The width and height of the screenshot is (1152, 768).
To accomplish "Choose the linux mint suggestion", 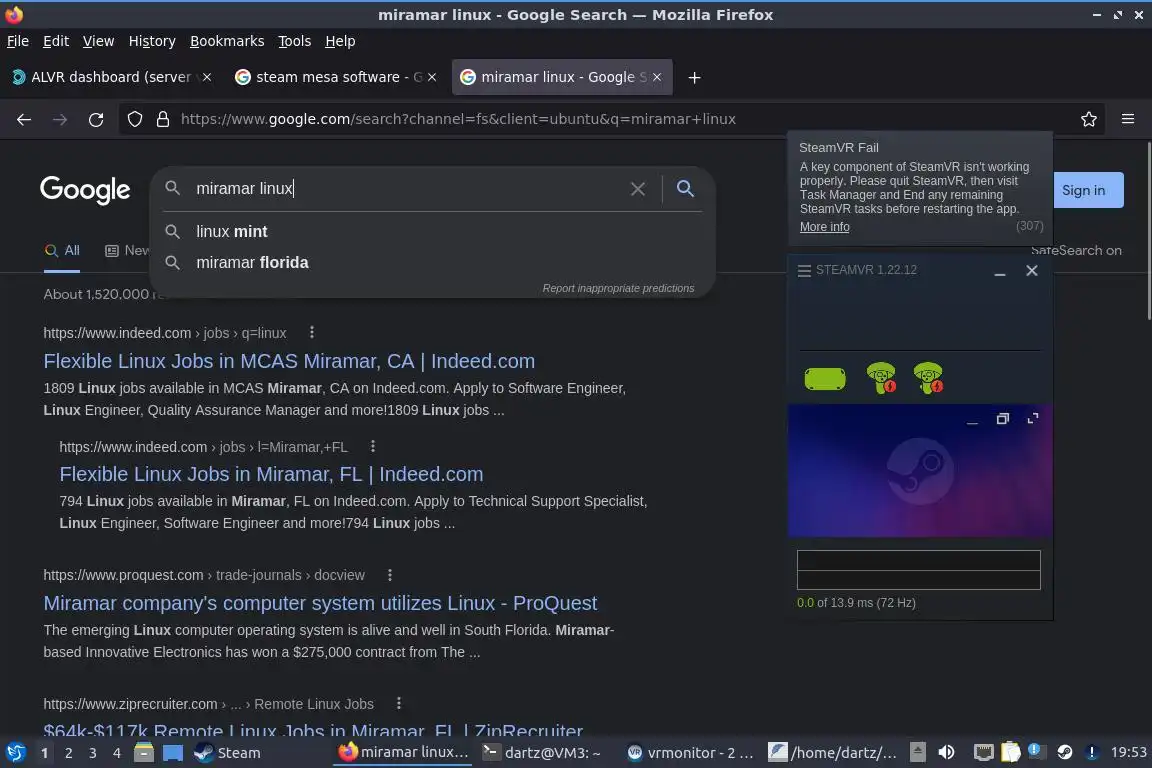I will coord(432,232).
